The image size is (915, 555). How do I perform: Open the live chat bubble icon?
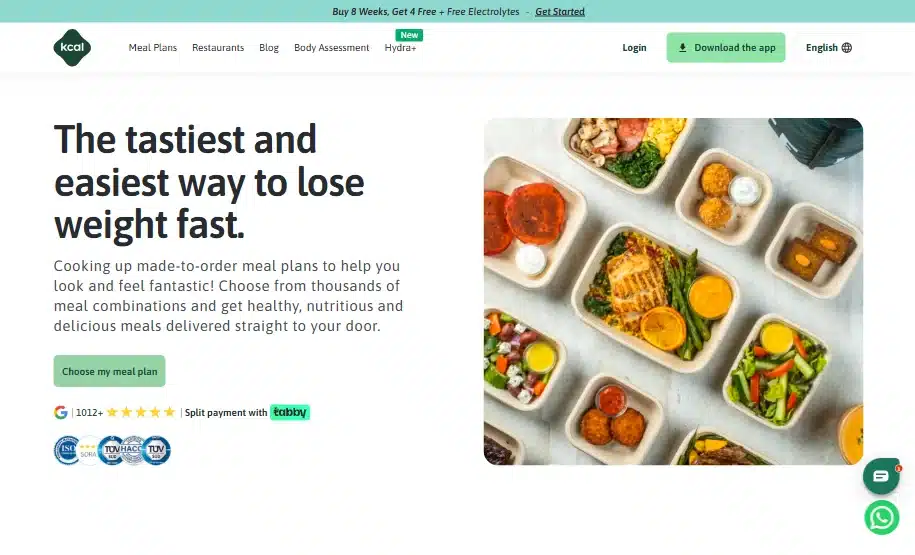pos(881,476)
